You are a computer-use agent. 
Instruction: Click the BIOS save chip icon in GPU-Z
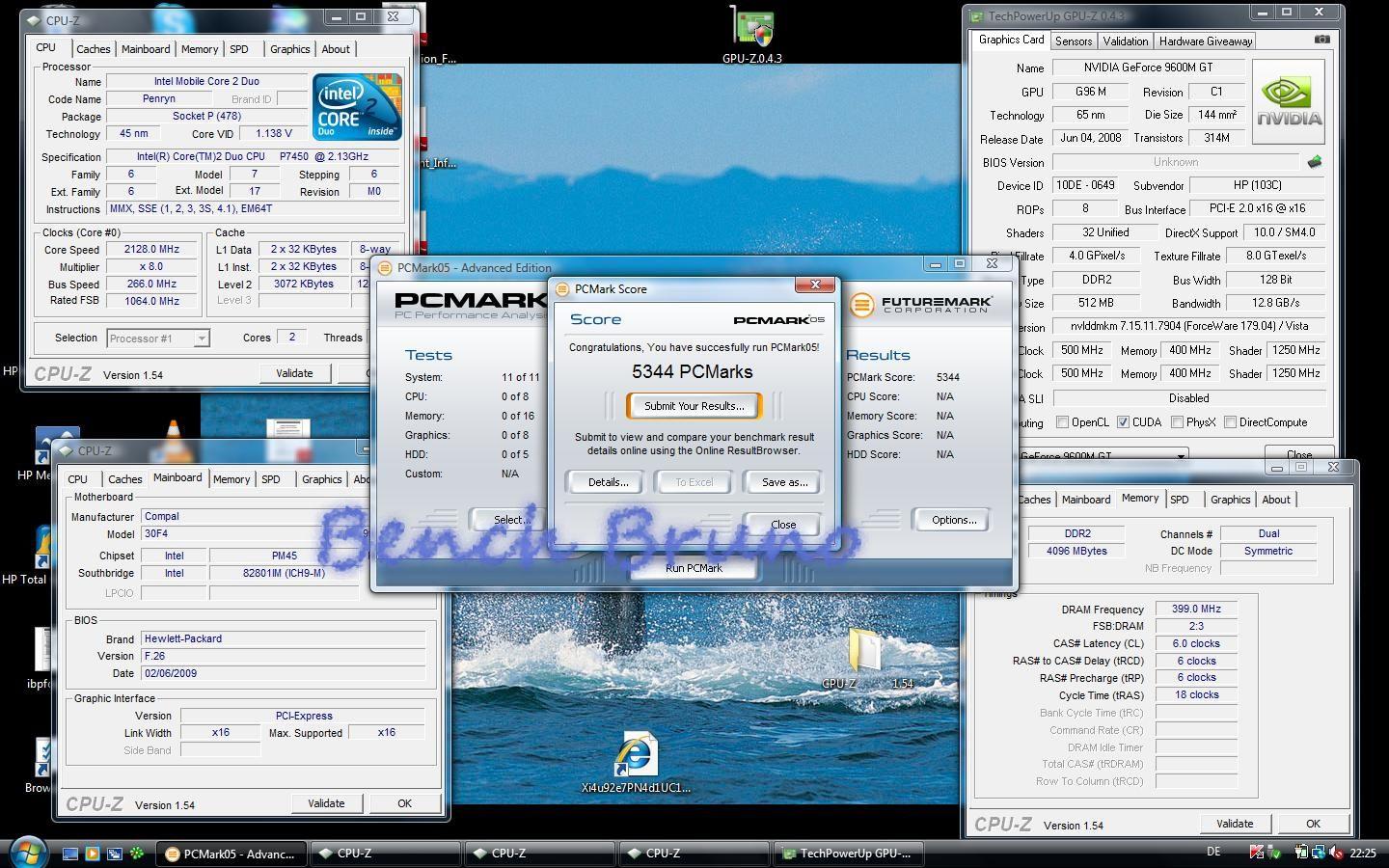[x=1314, y=162]
